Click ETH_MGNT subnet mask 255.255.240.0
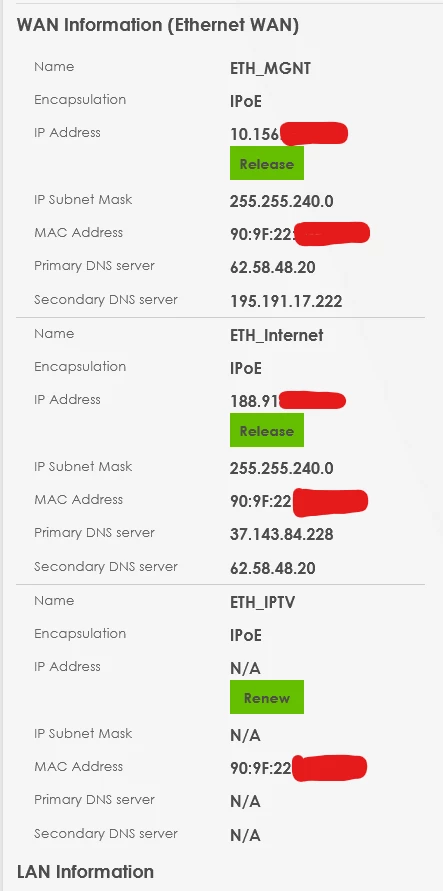Image resolution: width=443 pixels, height=891 pixels. (x=282, y=201)
